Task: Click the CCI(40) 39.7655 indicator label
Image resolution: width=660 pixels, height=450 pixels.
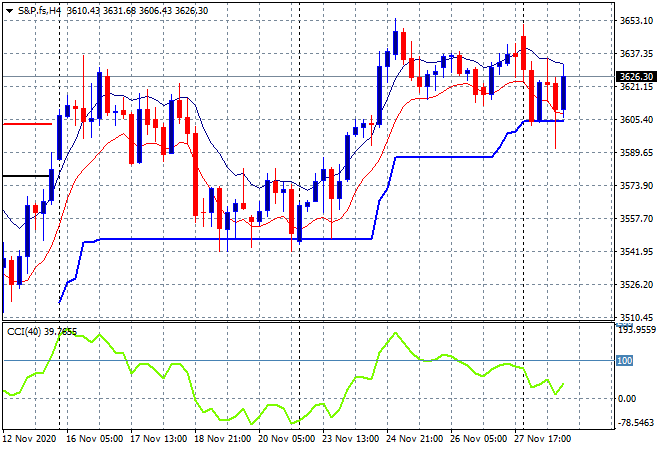Action: [42, 332]
